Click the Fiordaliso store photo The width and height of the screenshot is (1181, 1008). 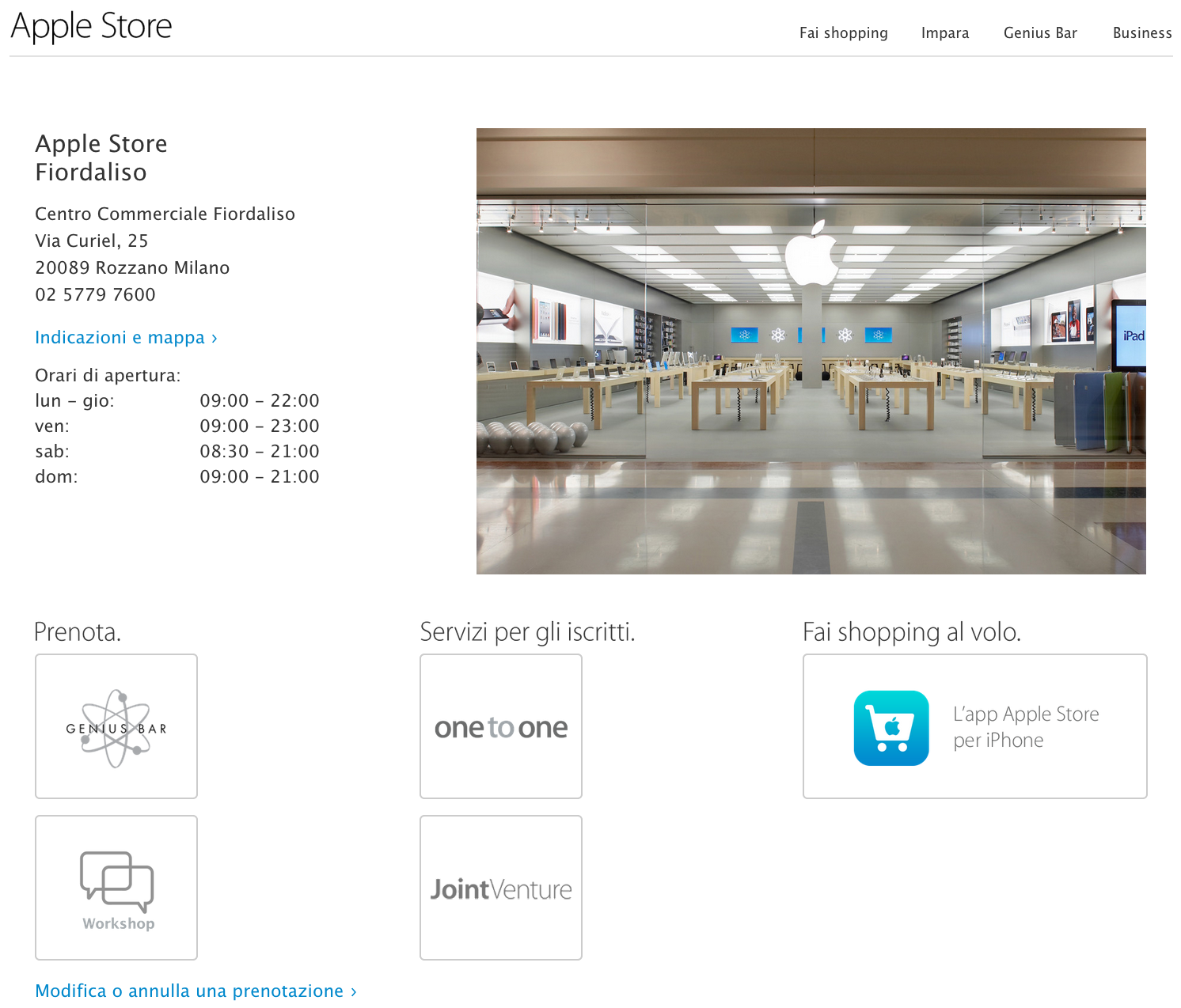[811, 351]
